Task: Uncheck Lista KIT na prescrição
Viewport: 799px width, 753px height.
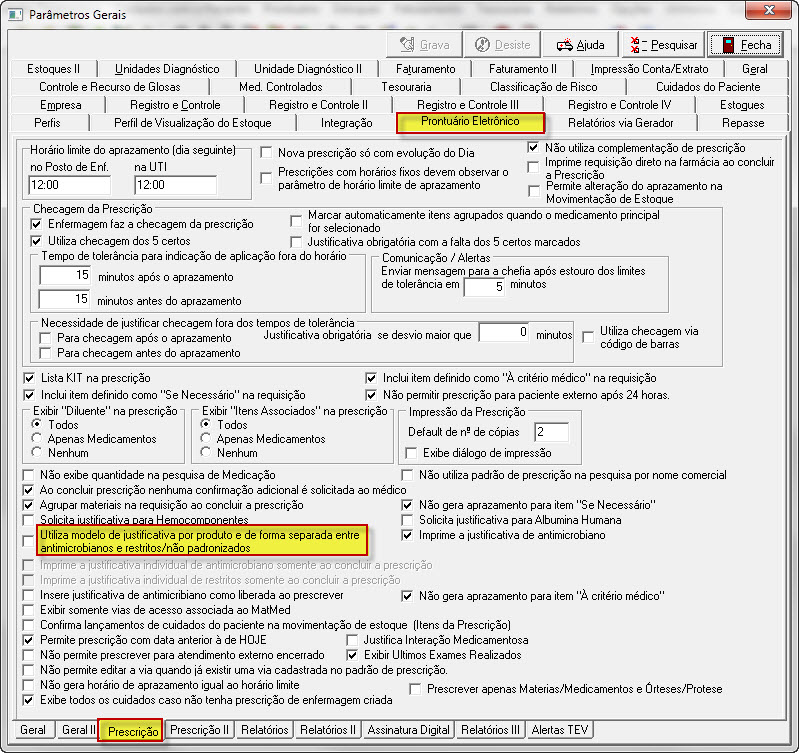Action: tap(29, 378)
